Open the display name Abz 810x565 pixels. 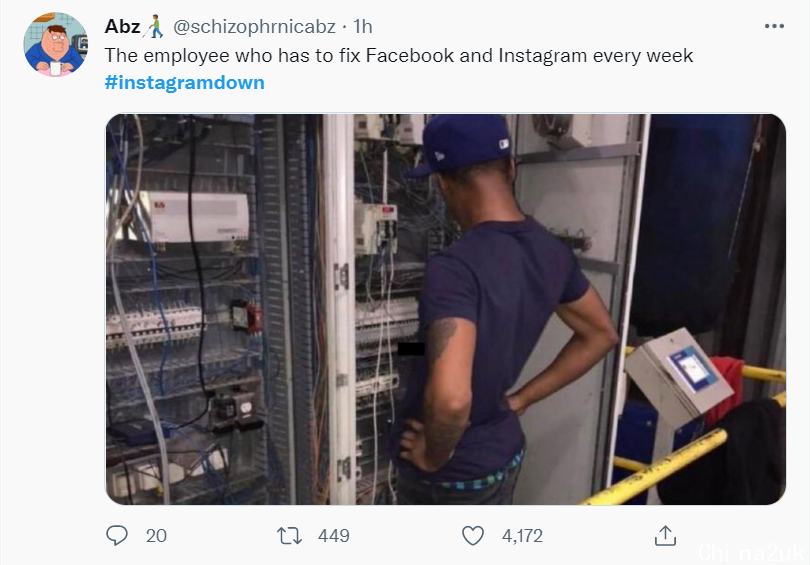point(122,26)
